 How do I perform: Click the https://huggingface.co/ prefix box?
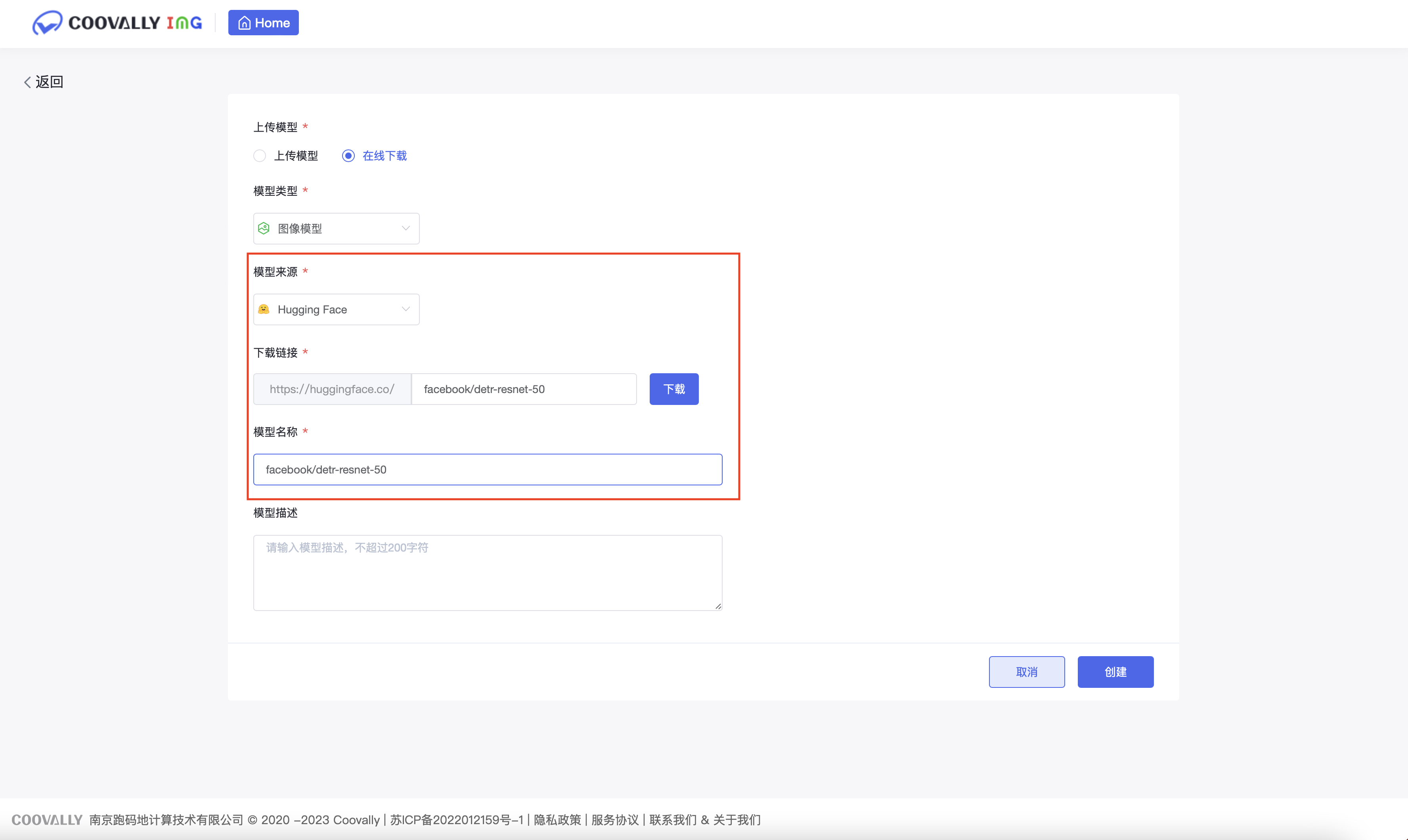[332, 389]
